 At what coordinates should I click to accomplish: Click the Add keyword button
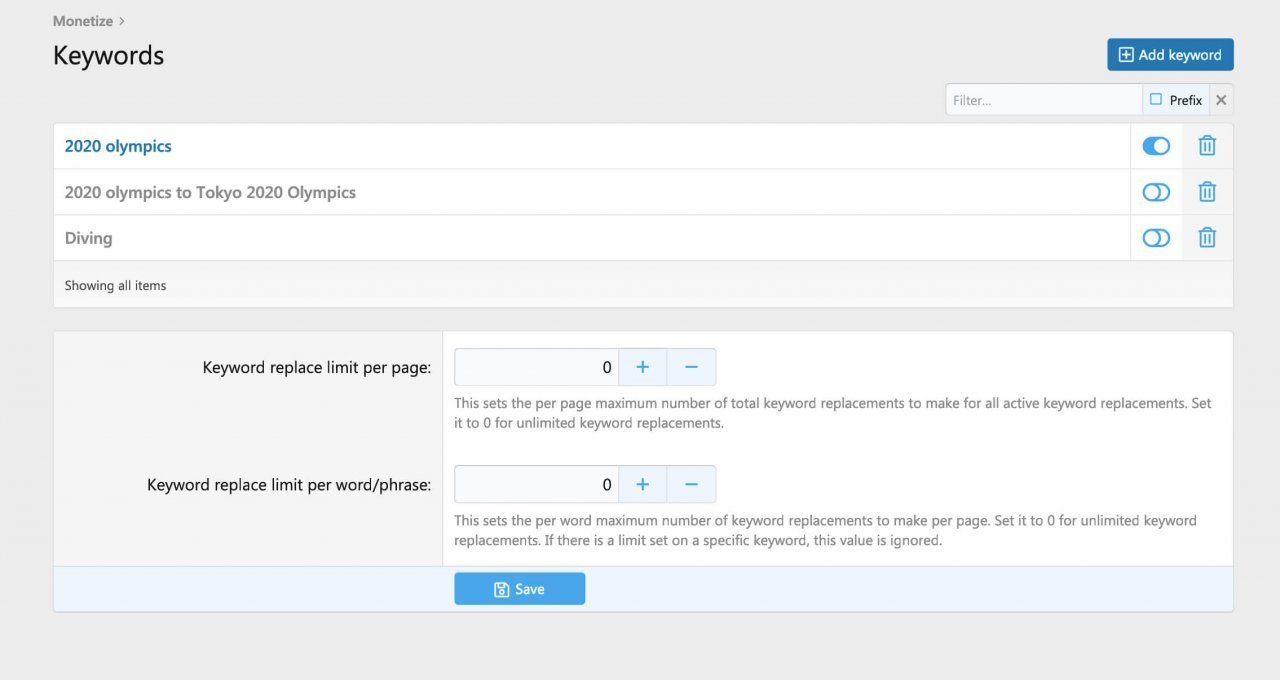pyautogui.click(x=1170, y=55)
